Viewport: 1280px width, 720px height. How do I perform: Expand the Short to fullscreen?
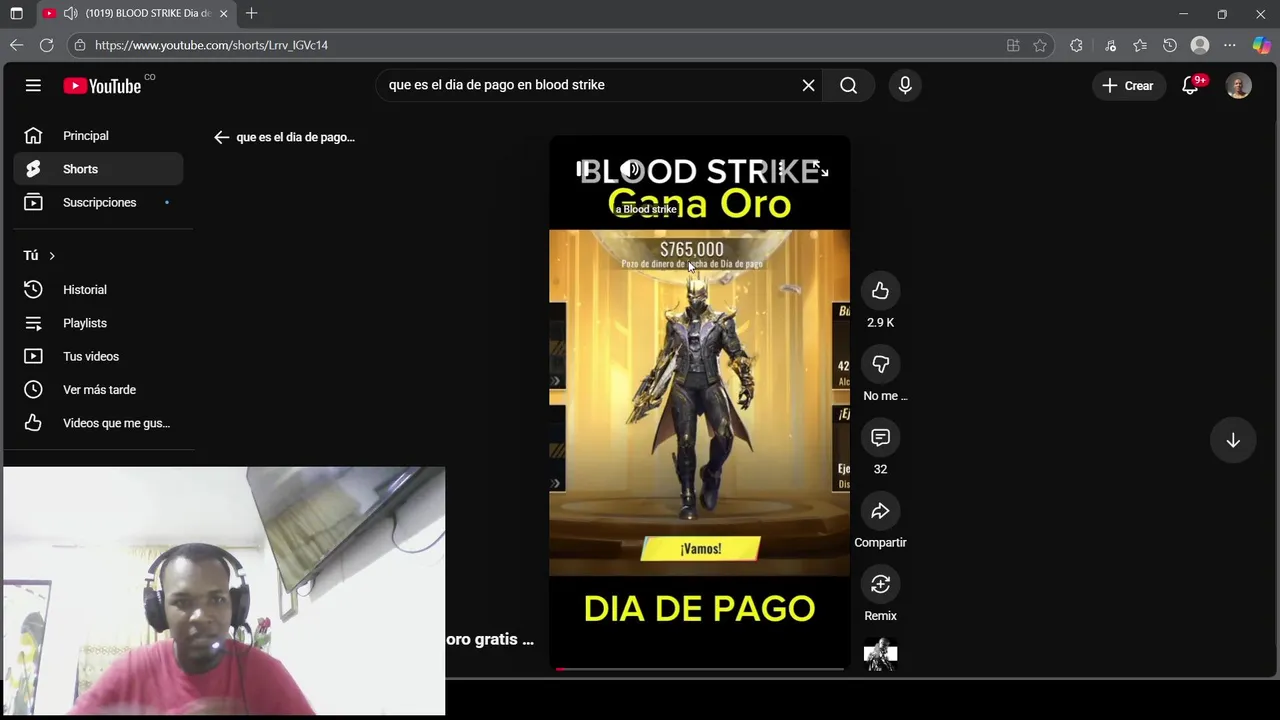click(820, 171)
